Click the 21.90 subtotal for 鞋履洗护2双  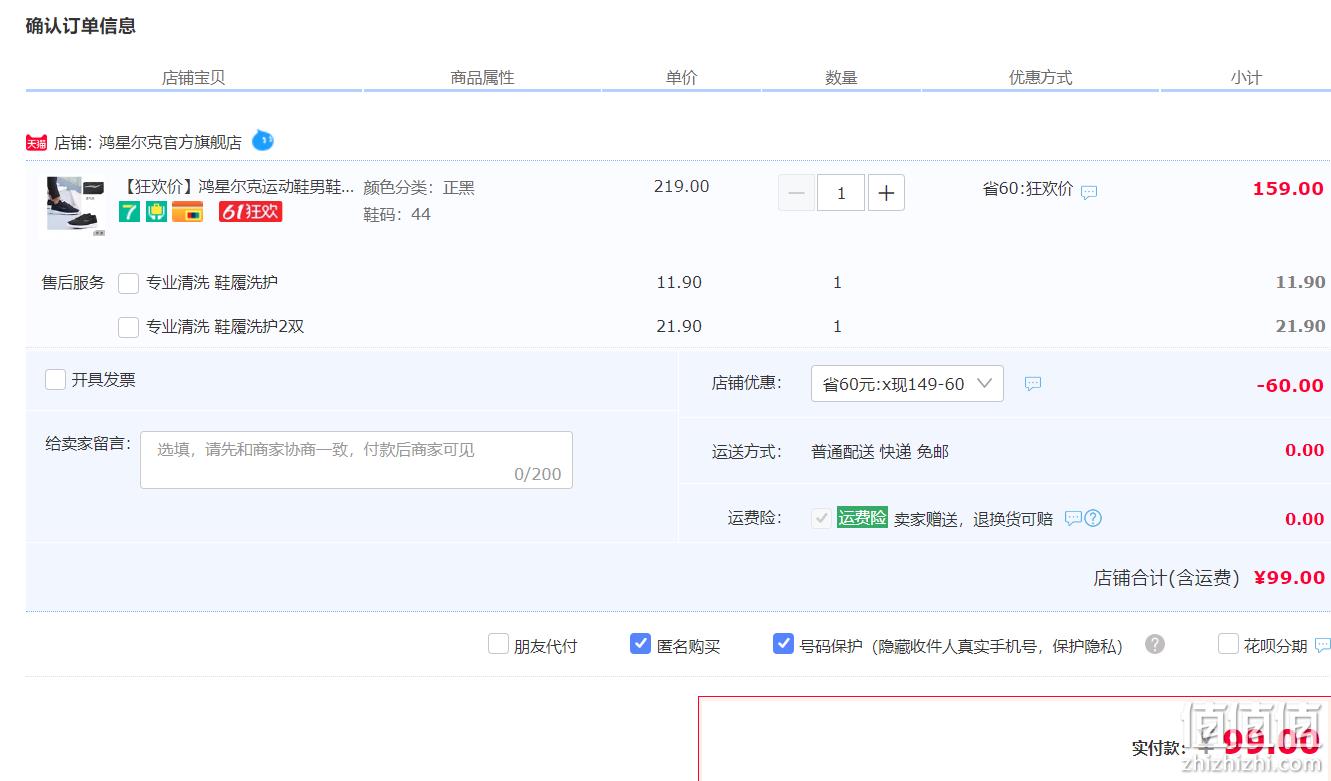[1300, 327]
